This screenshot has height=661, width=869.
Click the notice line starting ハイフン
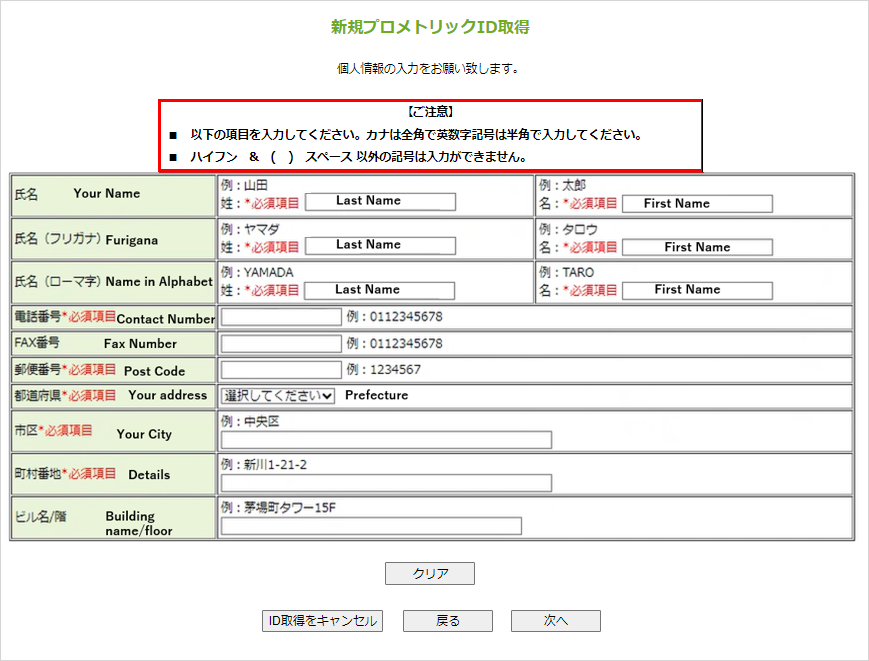tap(358, 157)
